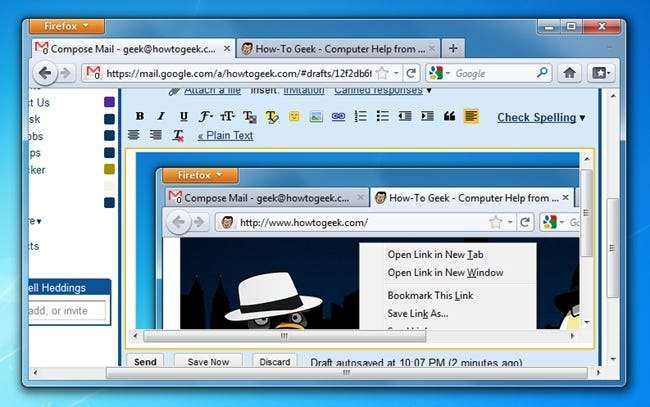
Task: Click the navy swatch beside "sk"
Action: click(x=109, y=119)
